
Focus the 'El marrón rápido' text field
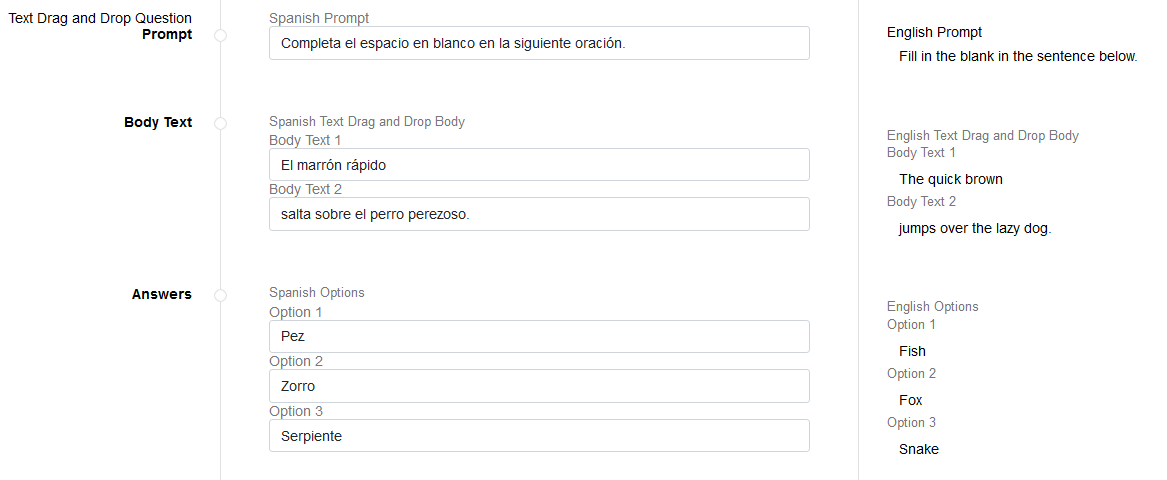click(539, 165)
